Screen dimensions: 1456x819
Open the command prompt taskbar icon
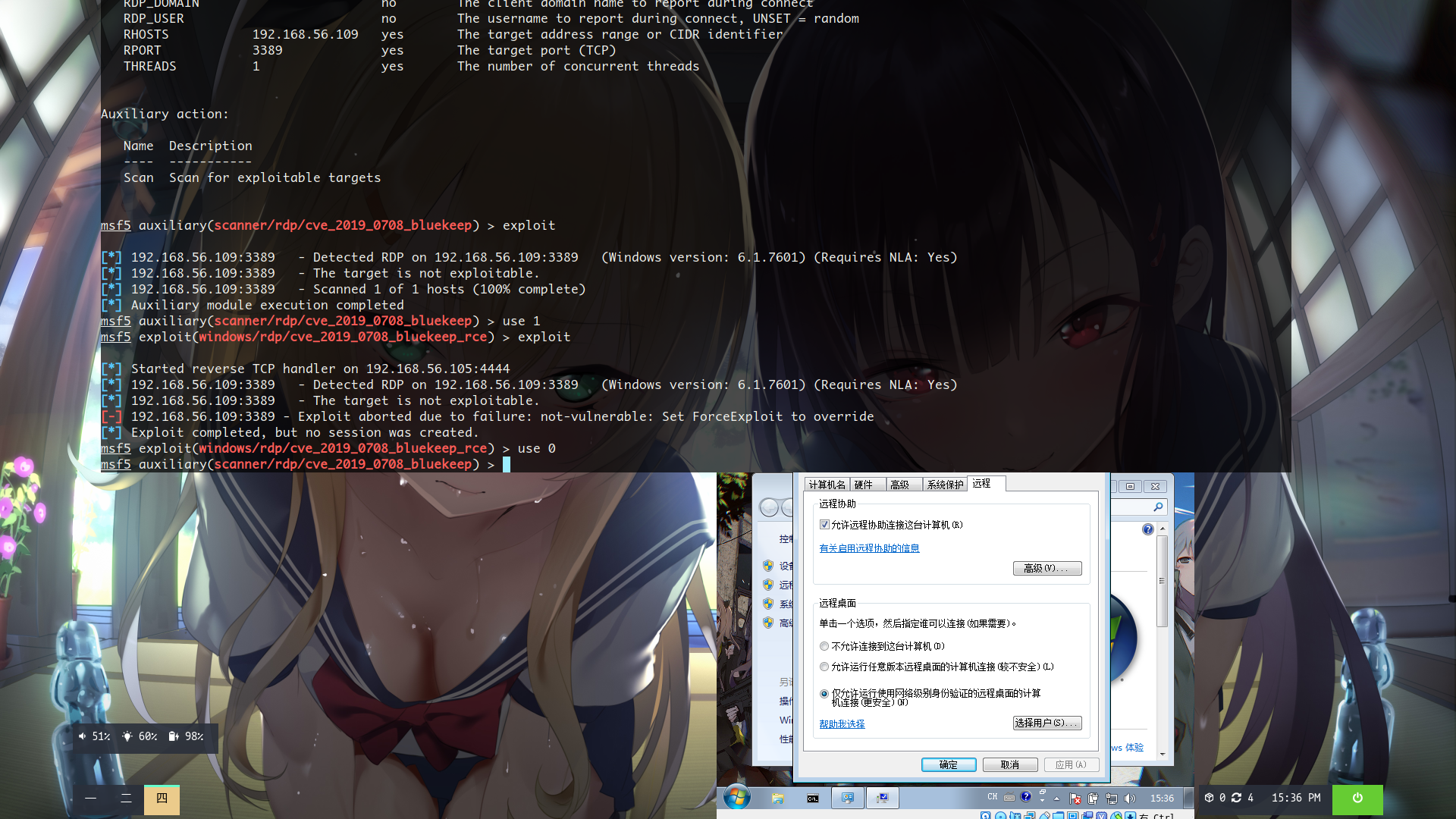pyautogui.click(x=812, y=798)
